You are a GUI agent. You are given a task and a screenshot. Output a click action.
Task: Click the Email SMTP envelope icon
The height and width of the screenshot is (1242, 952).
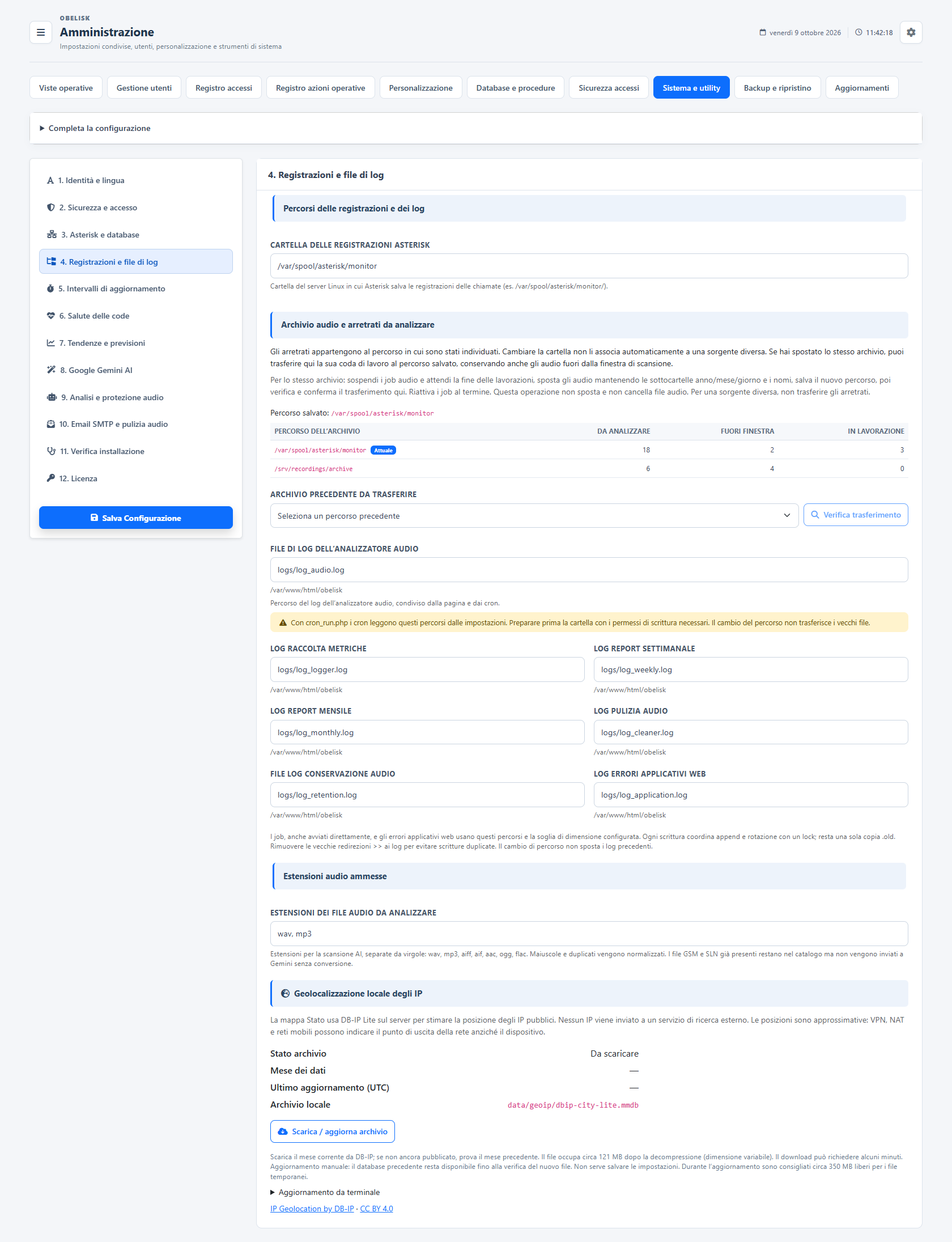(x=51, y=424)
